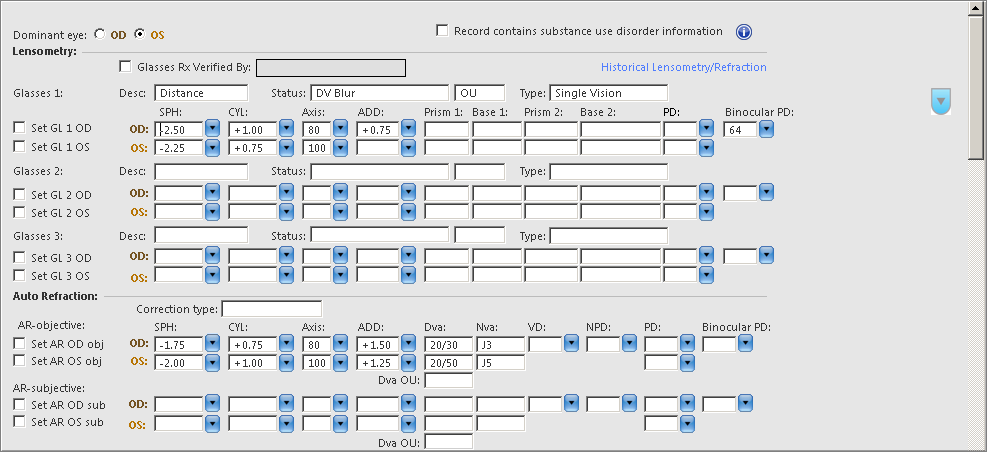Screen dimensions: 987x452
Task: Open Glasses 1 OD SPH dropdown
Action: 212,129
